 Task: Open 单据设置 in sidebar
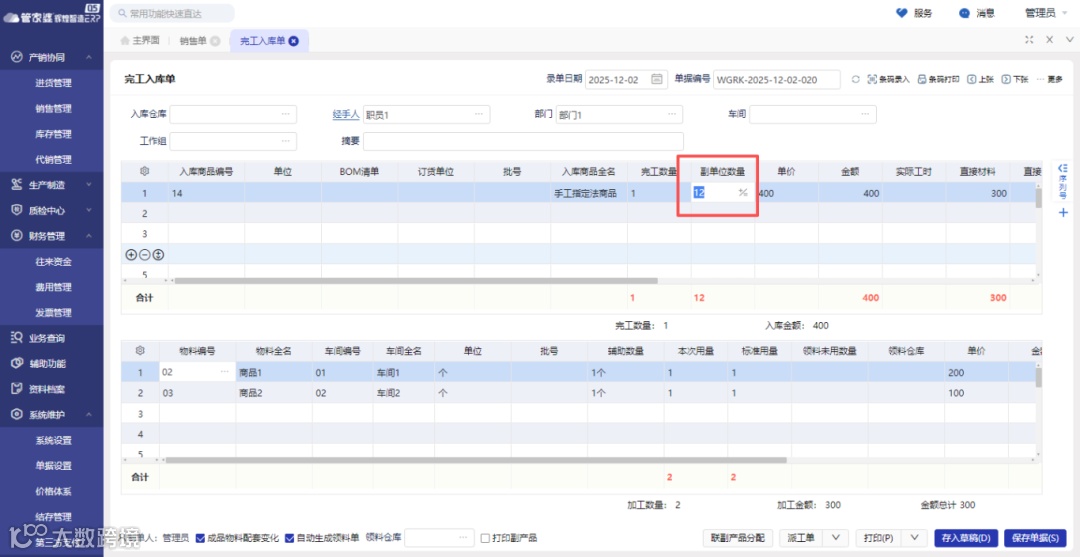(x=54, y=465)
